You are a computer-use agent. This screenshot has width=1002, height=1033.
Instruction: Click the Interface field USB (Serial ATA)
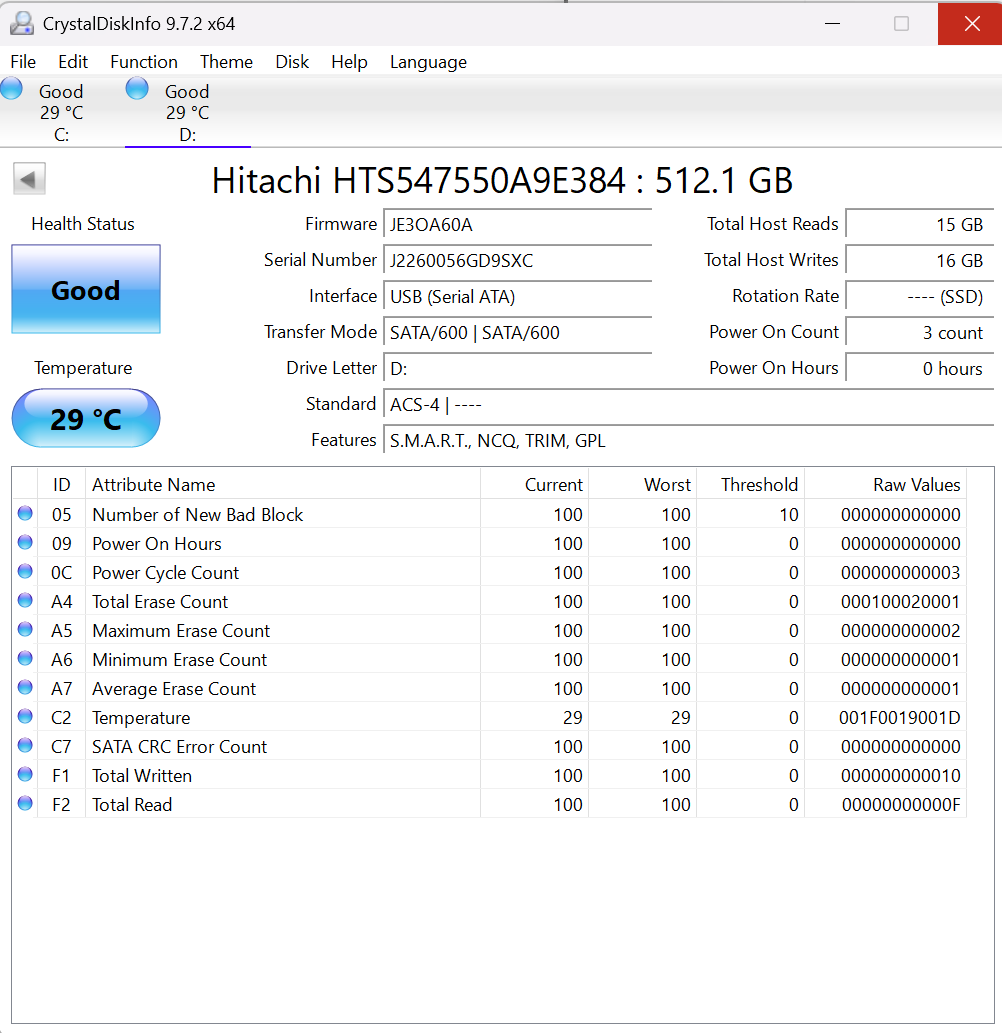point(517,296)
